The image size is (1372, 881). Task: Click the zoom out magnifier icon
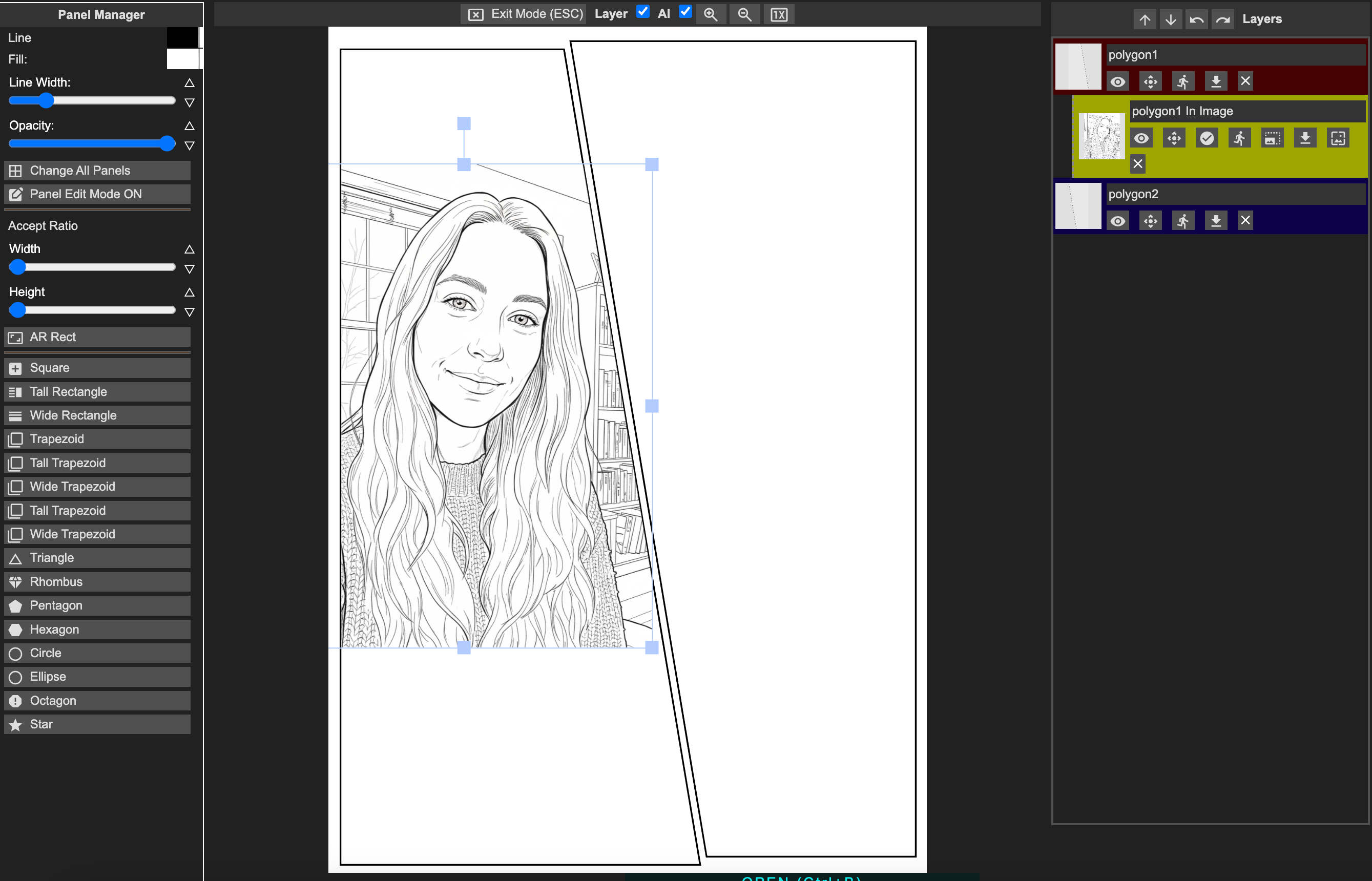(744, 14)
